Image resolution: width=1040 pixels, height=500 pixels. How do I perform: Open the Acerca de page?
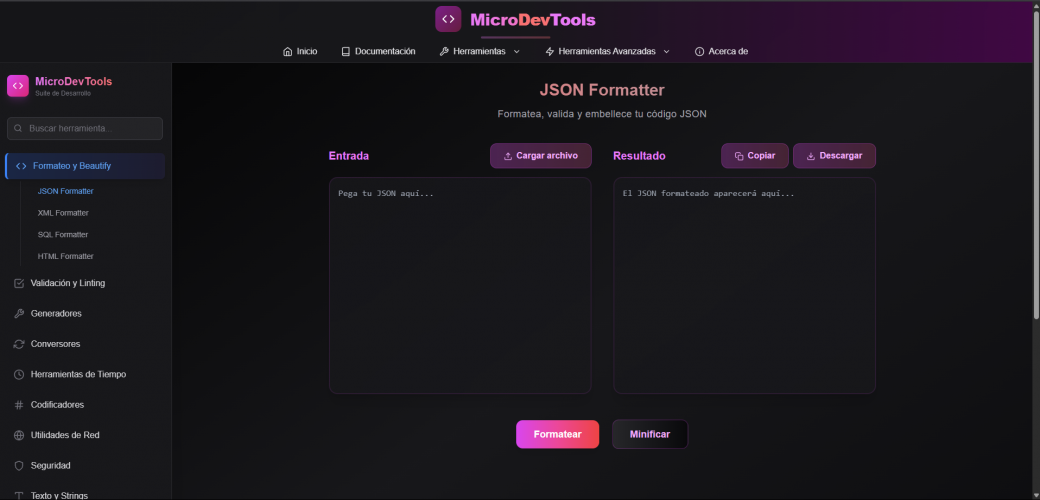722,52
